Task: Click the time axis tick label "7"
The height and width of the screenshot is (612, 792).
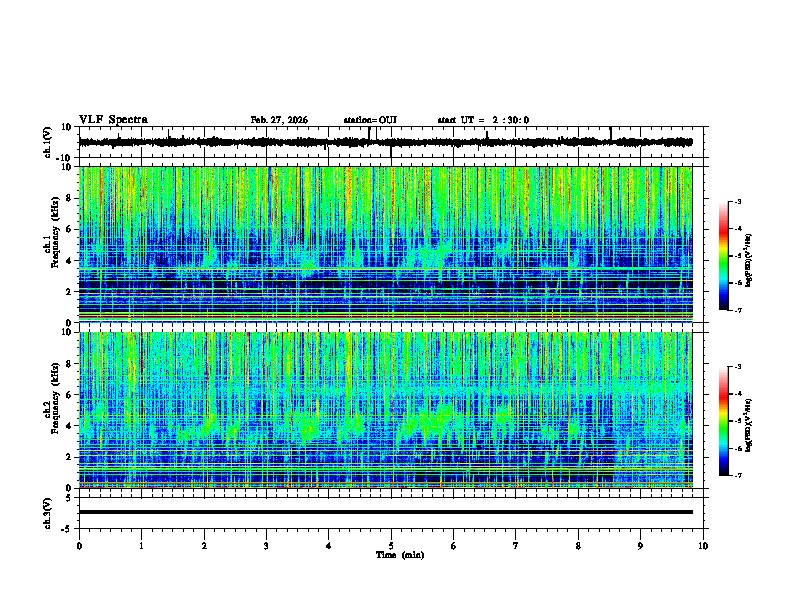Action: (516, 546)
